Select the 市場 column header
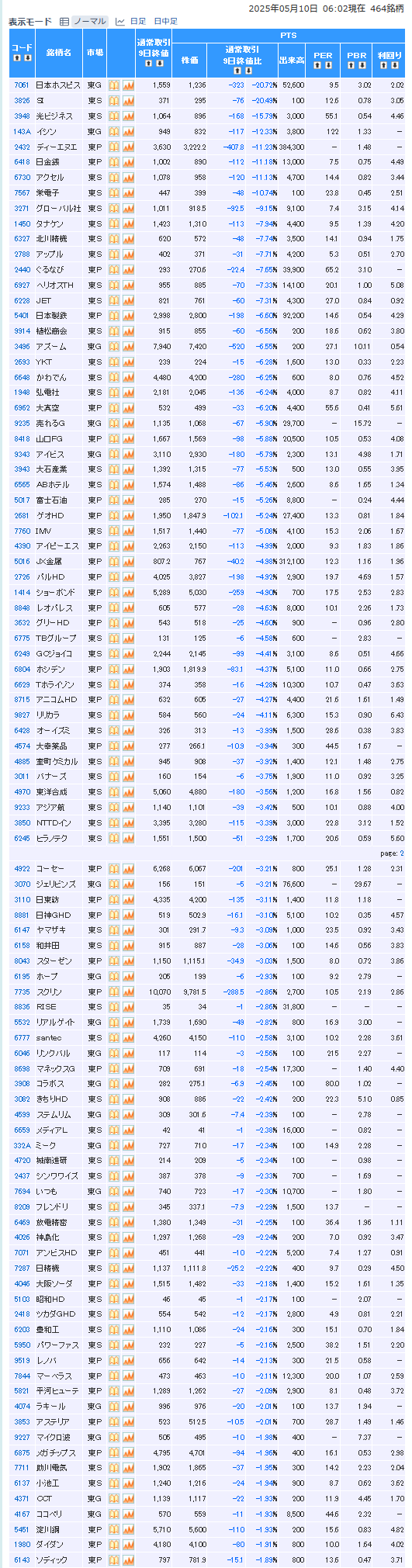The width and height of the screenshot is (412, 1568). pyautogui.click(x=95, y=52)
